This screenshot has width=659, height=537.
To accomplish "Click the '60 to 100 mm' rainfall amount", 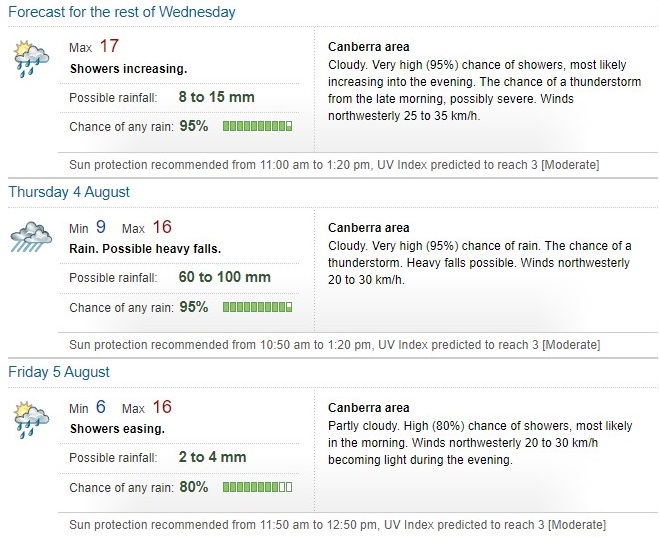I will point(230,277).
